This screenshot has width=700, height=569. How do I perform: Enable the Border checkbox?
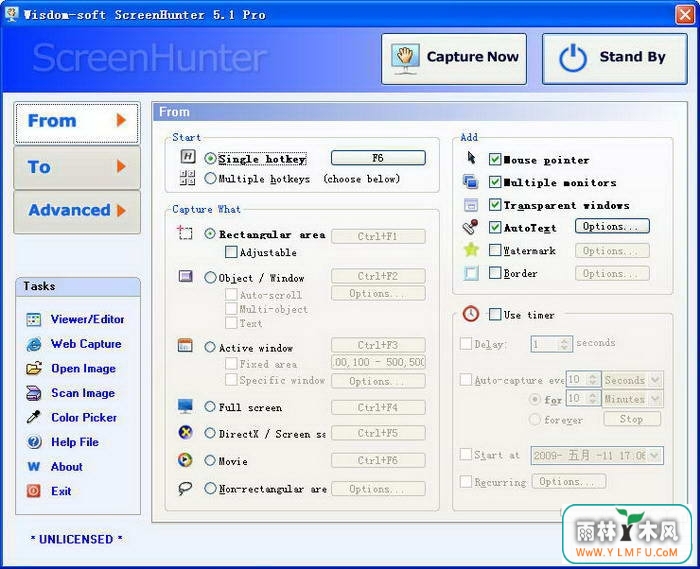[495, 273]
